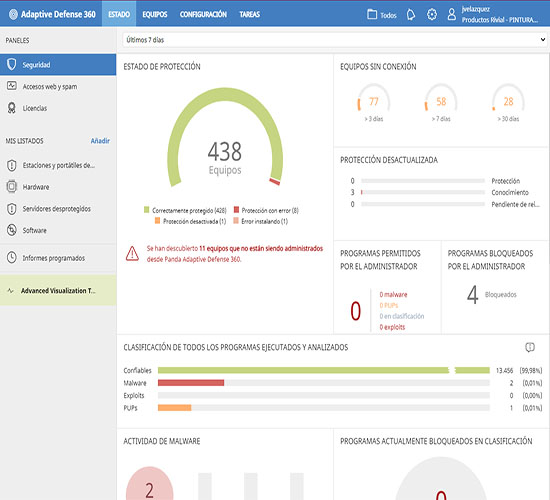Click the 28 offline more than 30 días gauge
The image size is (550, 500).
click(x=508, y=102)
